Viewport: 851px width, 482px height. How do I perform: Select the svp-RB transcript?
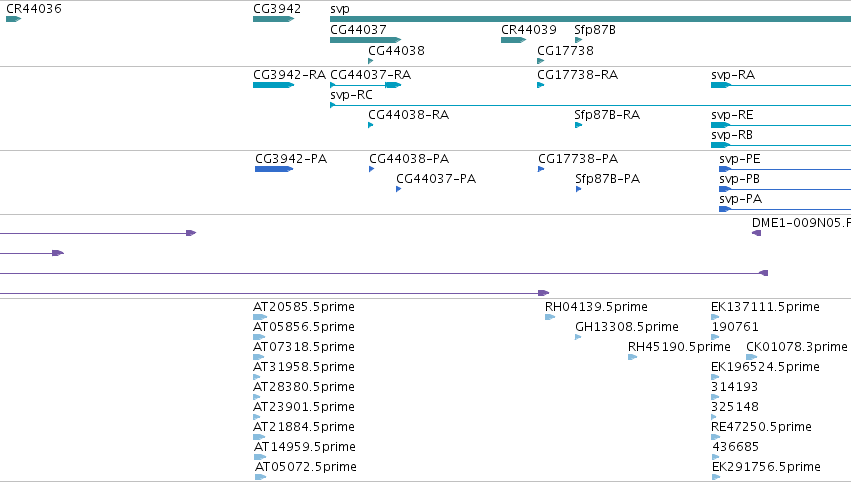pyautogui.click(x=781, y=145)
